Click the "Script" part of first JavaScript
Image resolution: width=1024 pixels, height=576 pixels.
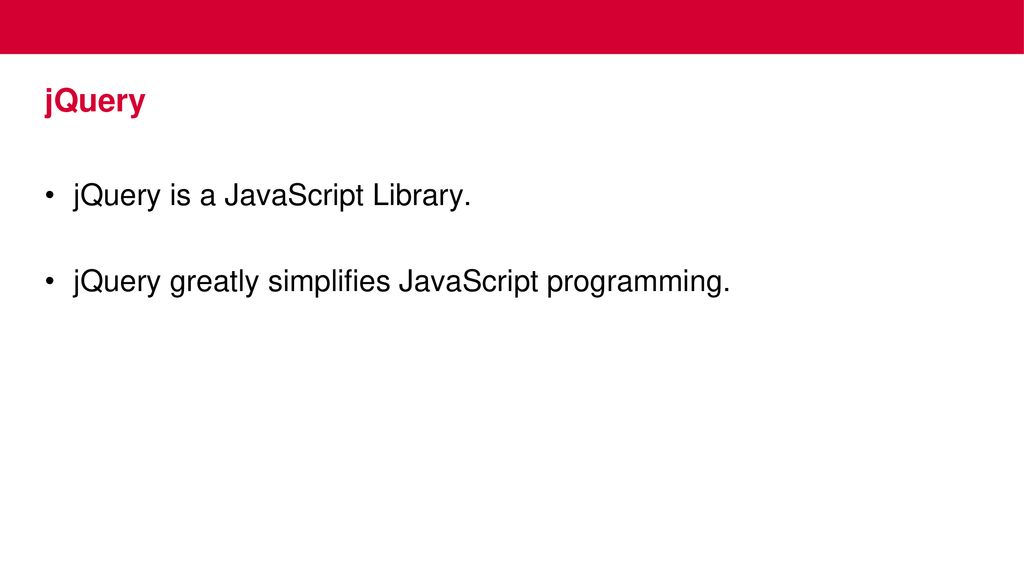click(x=325, y=196)
